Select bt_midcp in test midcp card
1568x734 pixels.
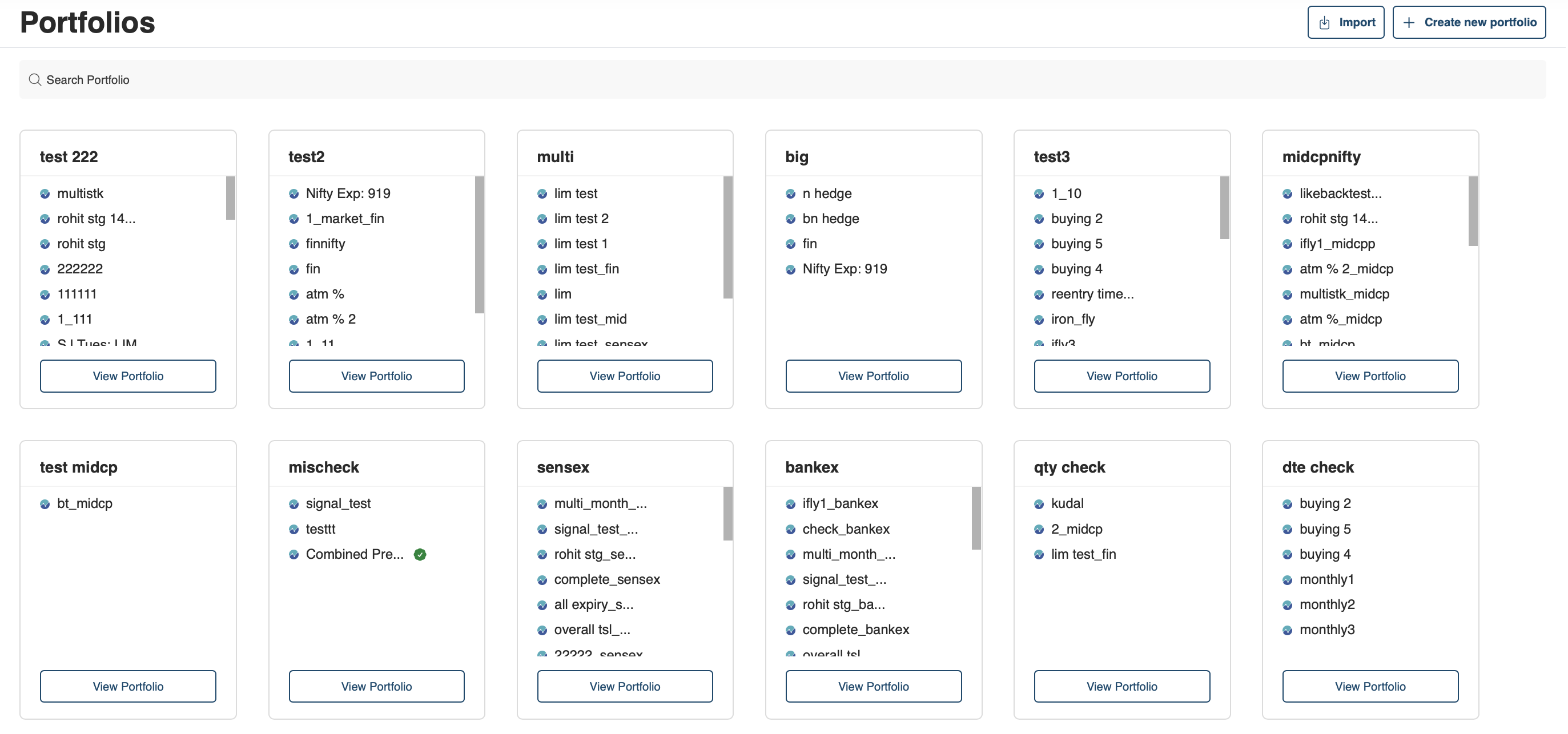85,504
